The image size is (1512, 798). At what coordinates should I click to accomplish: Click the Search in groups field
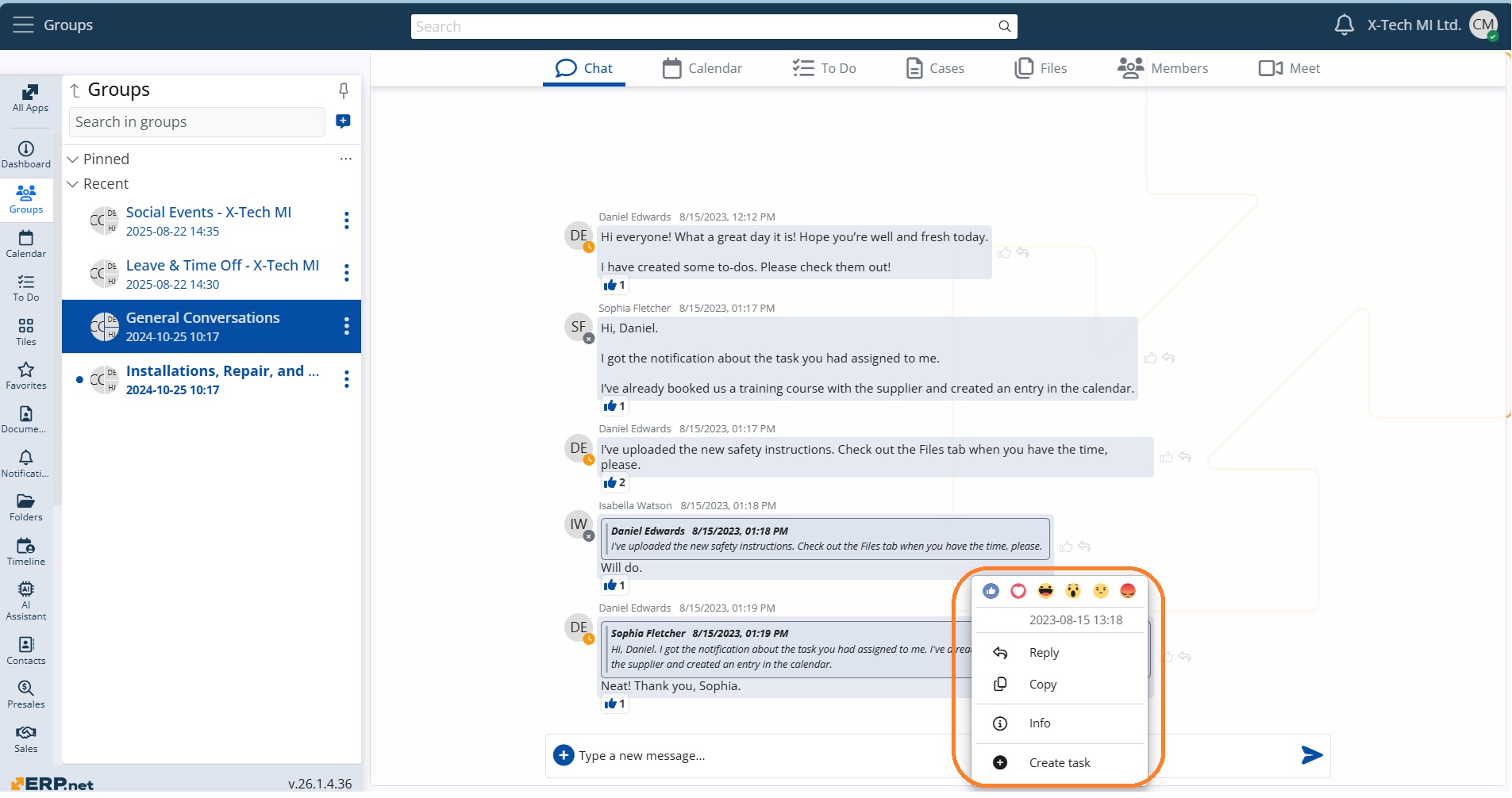(x=197, y=122)
